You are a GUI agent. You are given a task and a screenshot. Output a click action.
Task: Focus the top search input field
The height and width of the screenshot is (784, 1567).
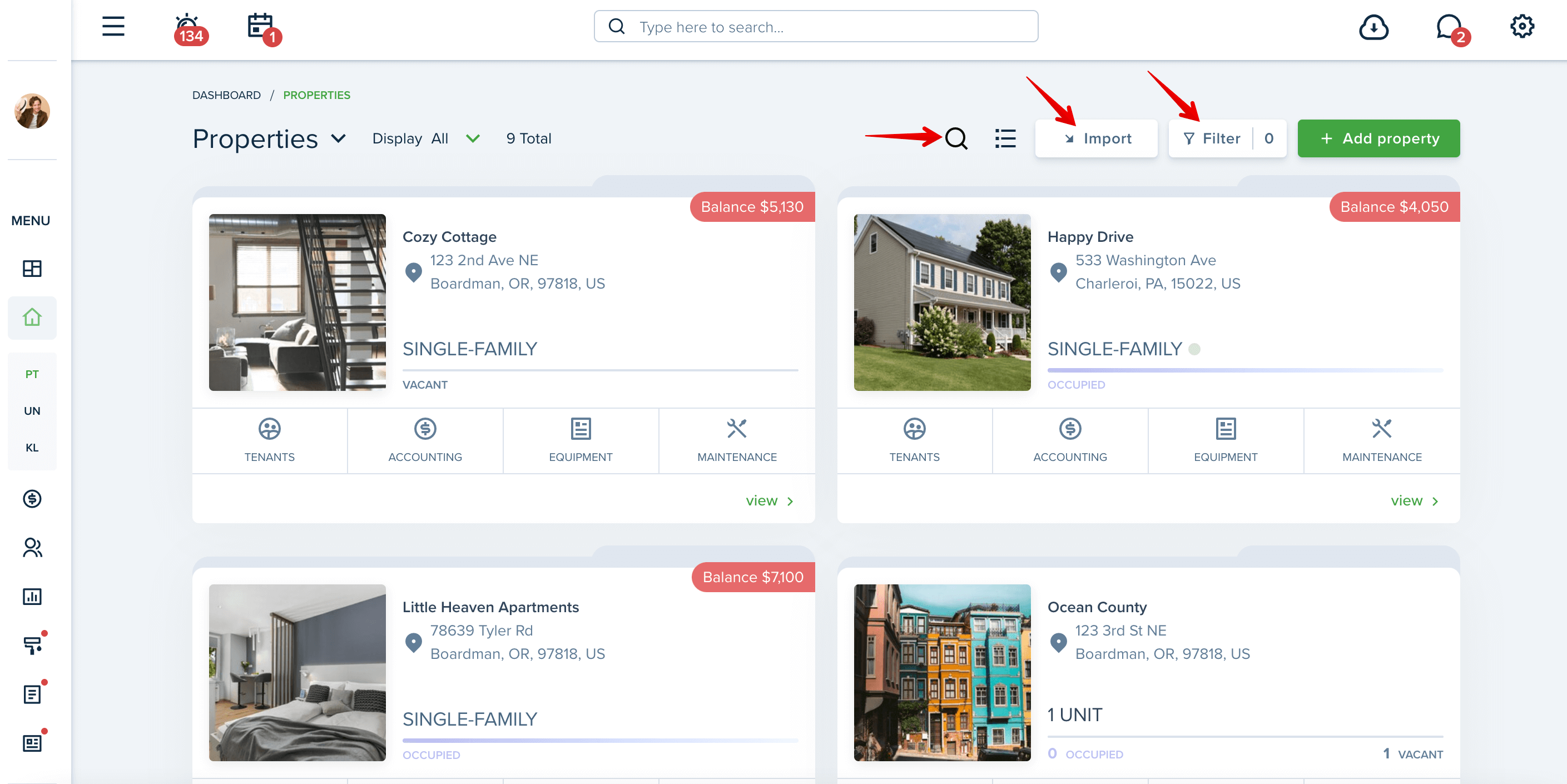pos(816,27)
